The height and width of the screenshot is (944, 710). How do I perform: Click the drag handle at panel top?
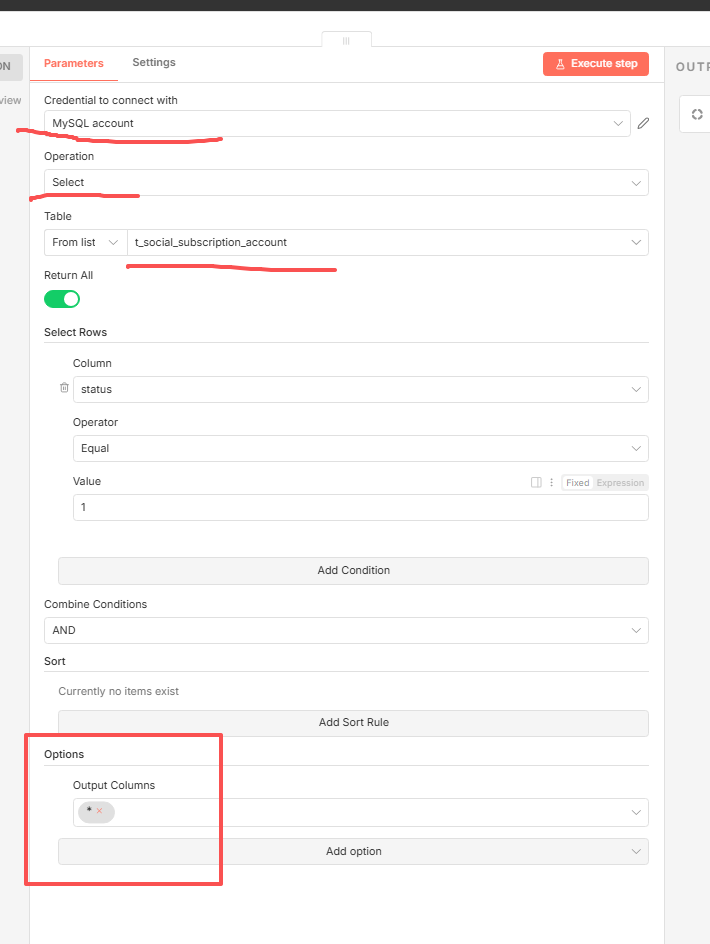(346, 40)
